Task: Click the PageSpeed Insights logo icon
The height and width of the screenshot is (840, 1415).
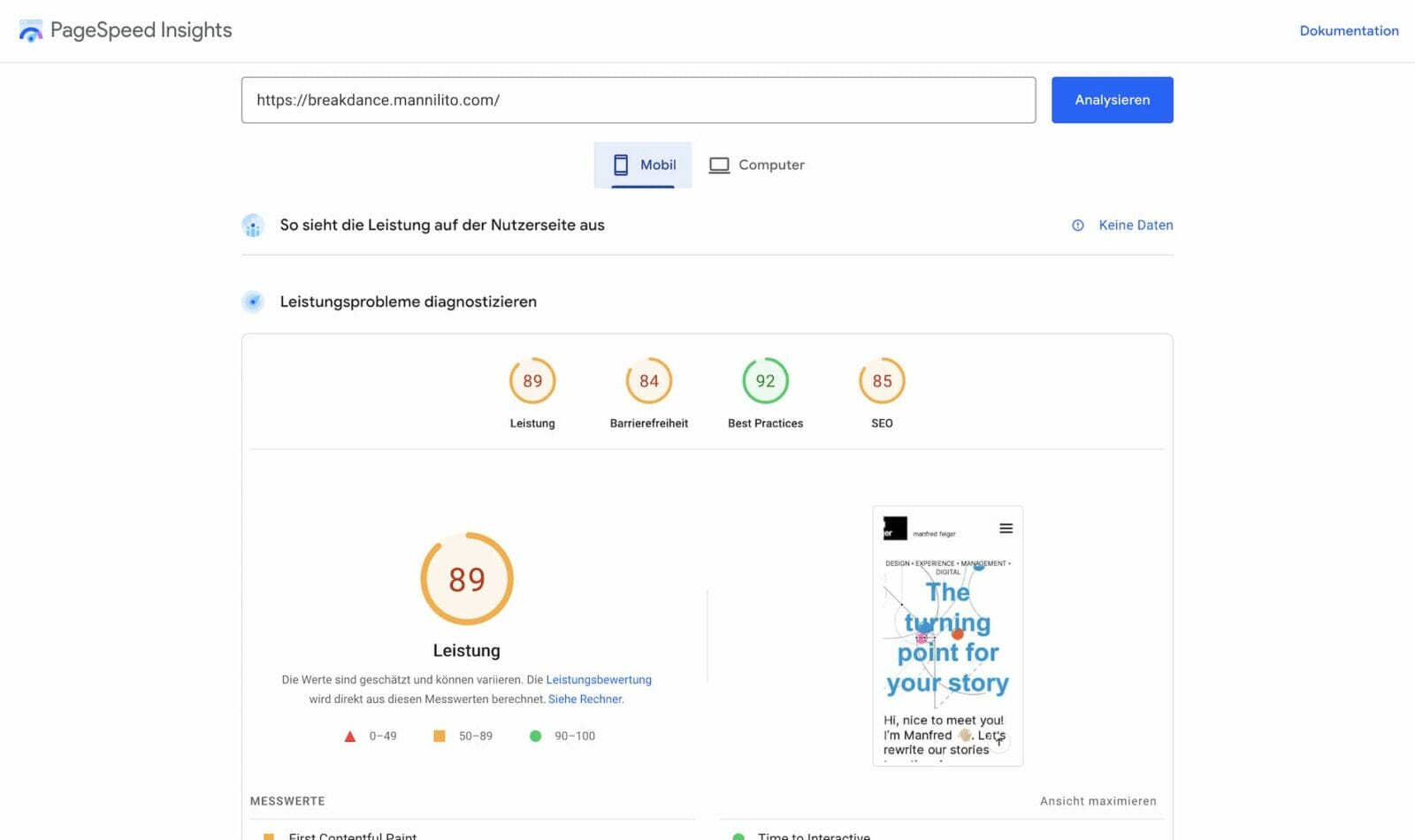Action: (31, 31)
